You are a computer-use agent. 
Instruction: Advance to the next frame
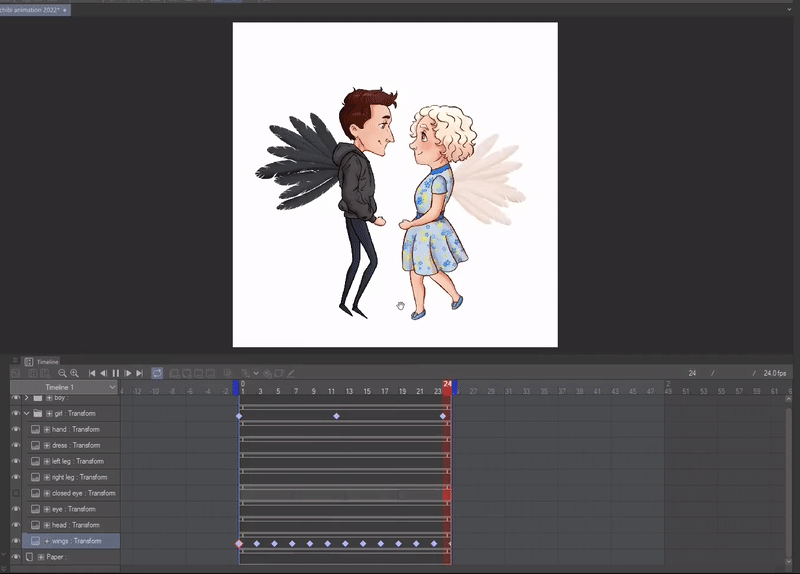(128, 373)
